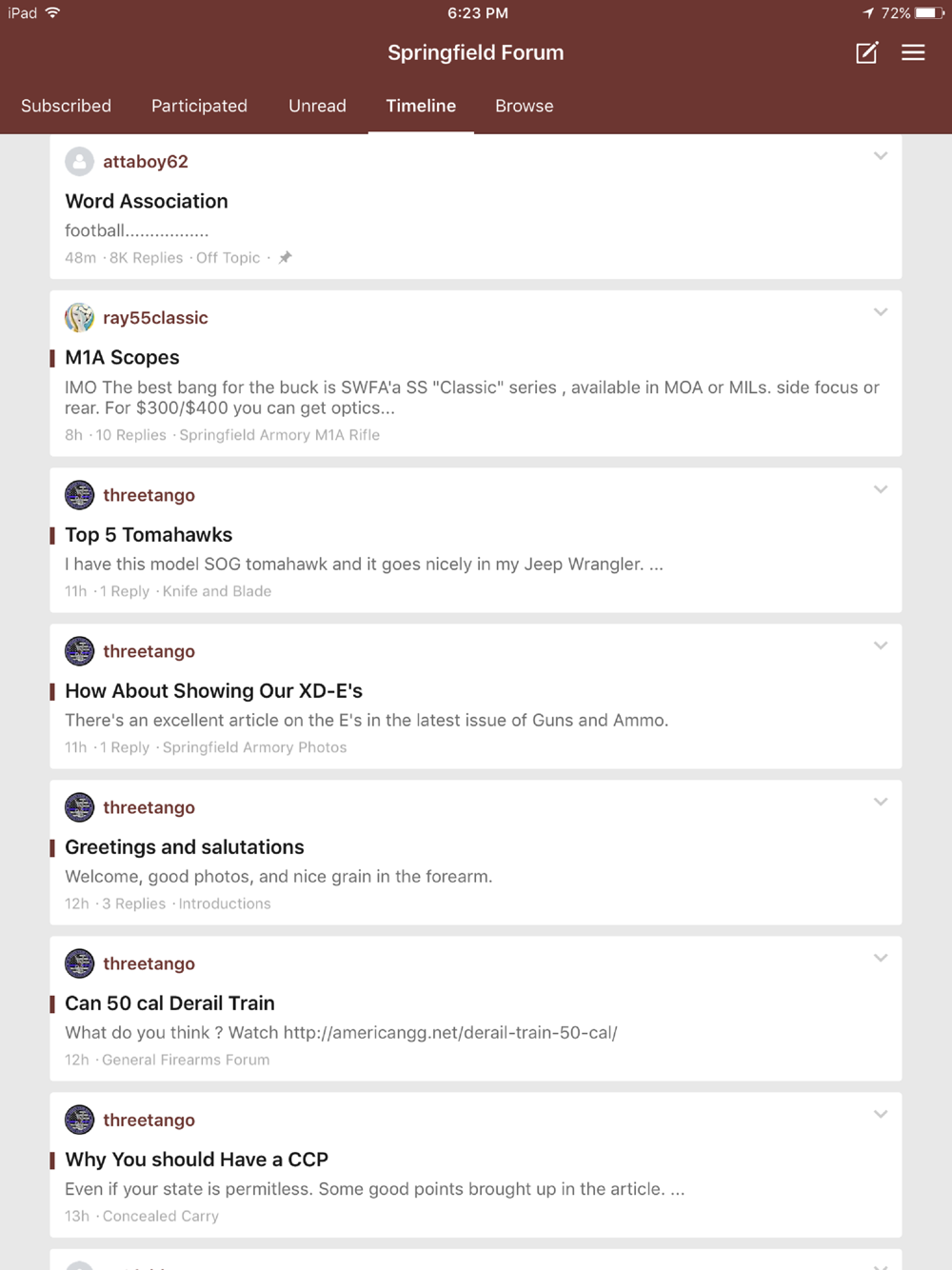Tap the Why You should Have a CCP post preview text

click(x=374, y=1189)
